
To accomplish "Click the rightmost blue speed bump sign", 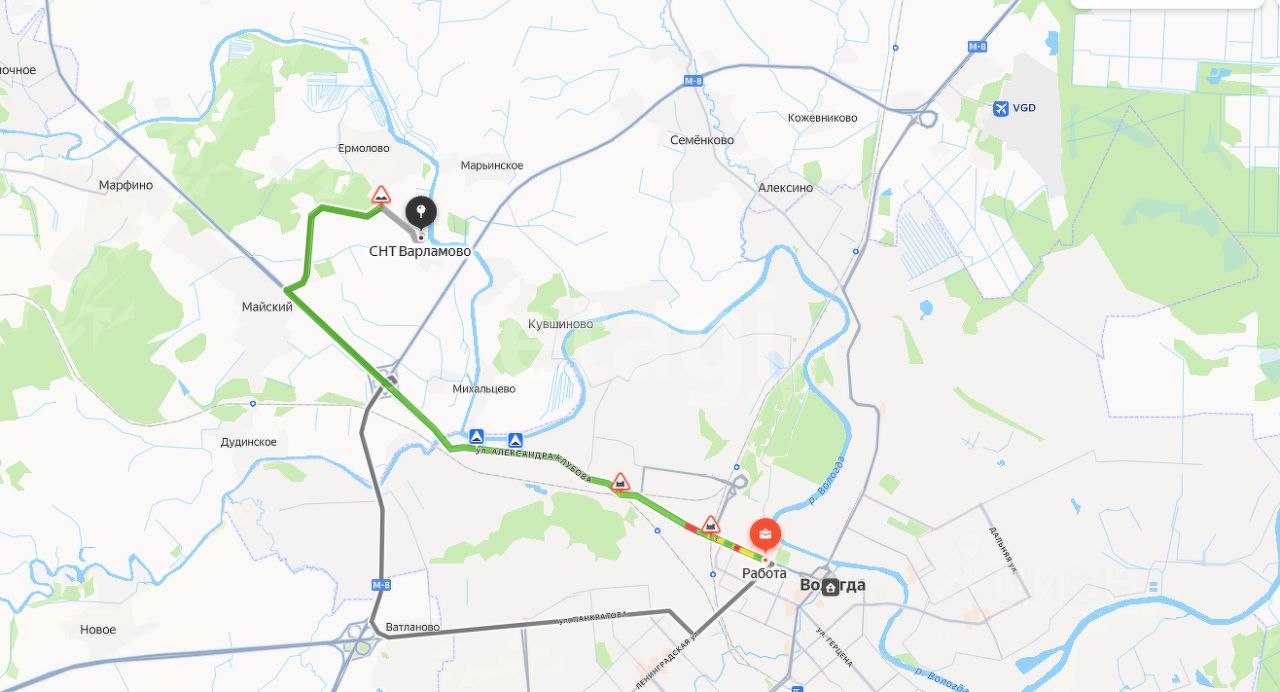I will tap(515, 440).
